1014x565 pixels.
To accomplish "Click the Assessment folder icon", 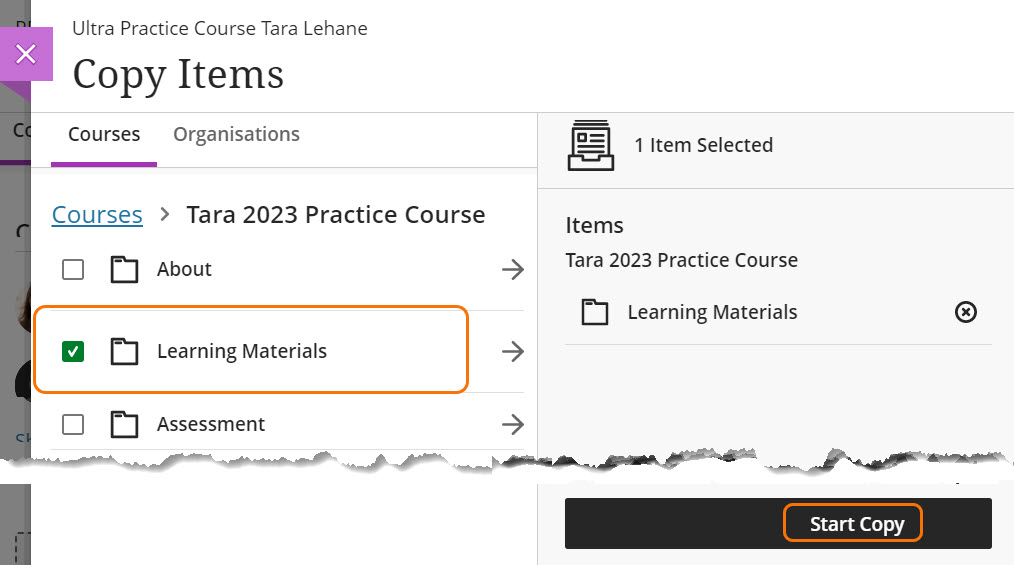I will point(124,424).
